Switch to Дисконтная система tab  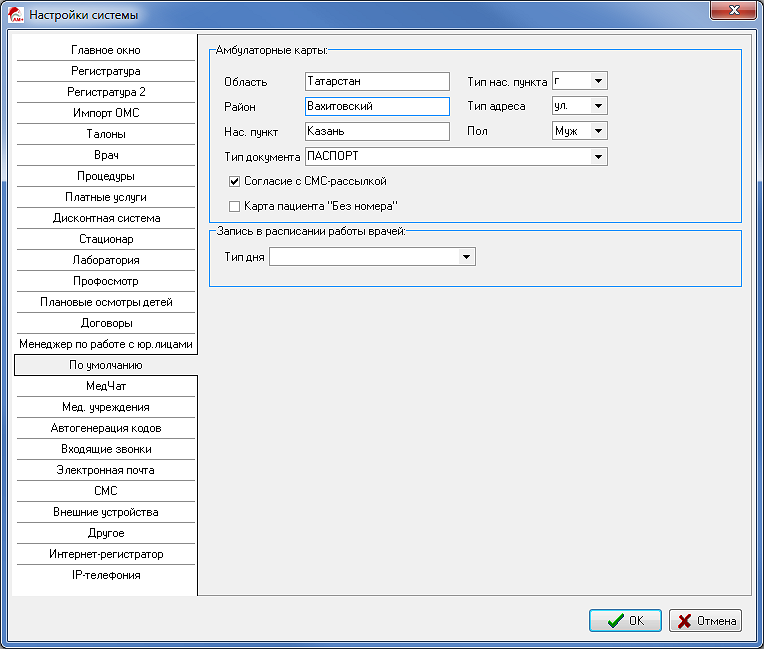coord(106,218)
